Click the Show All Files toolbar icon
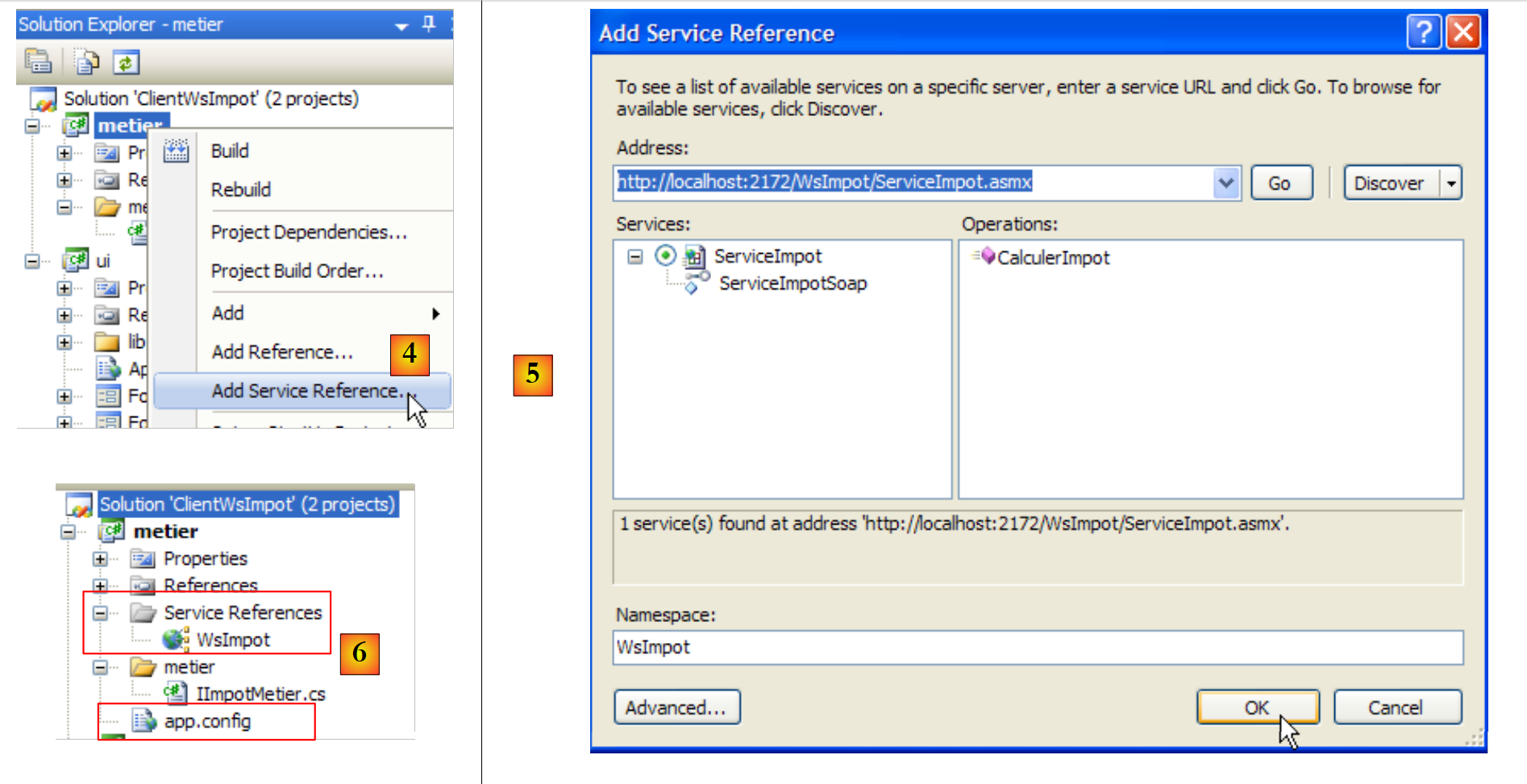This screenshot has width=1527, height=784. (x=86, y=61)
